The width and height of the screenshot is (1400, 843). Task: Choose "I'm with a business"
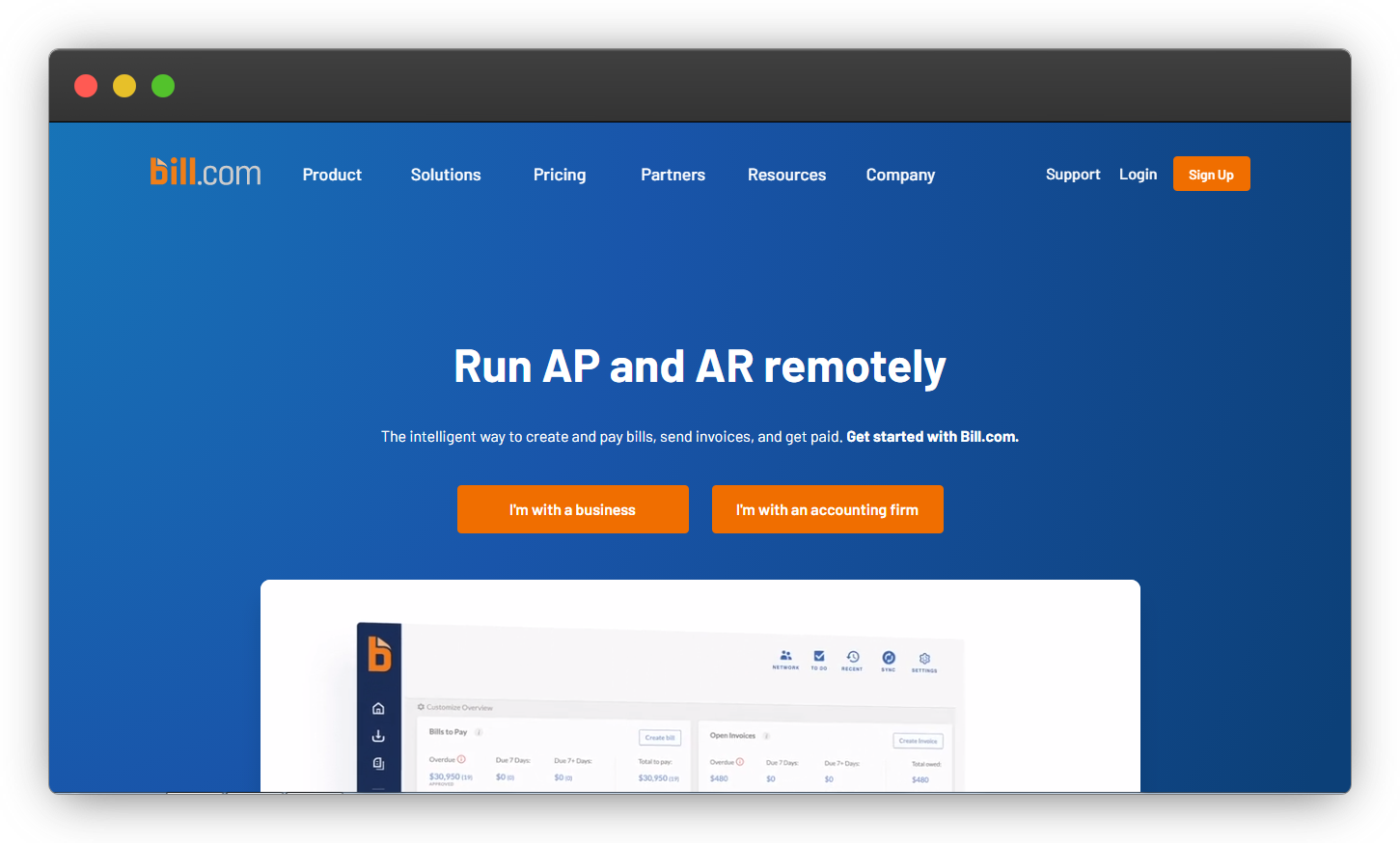pos(572,509)
